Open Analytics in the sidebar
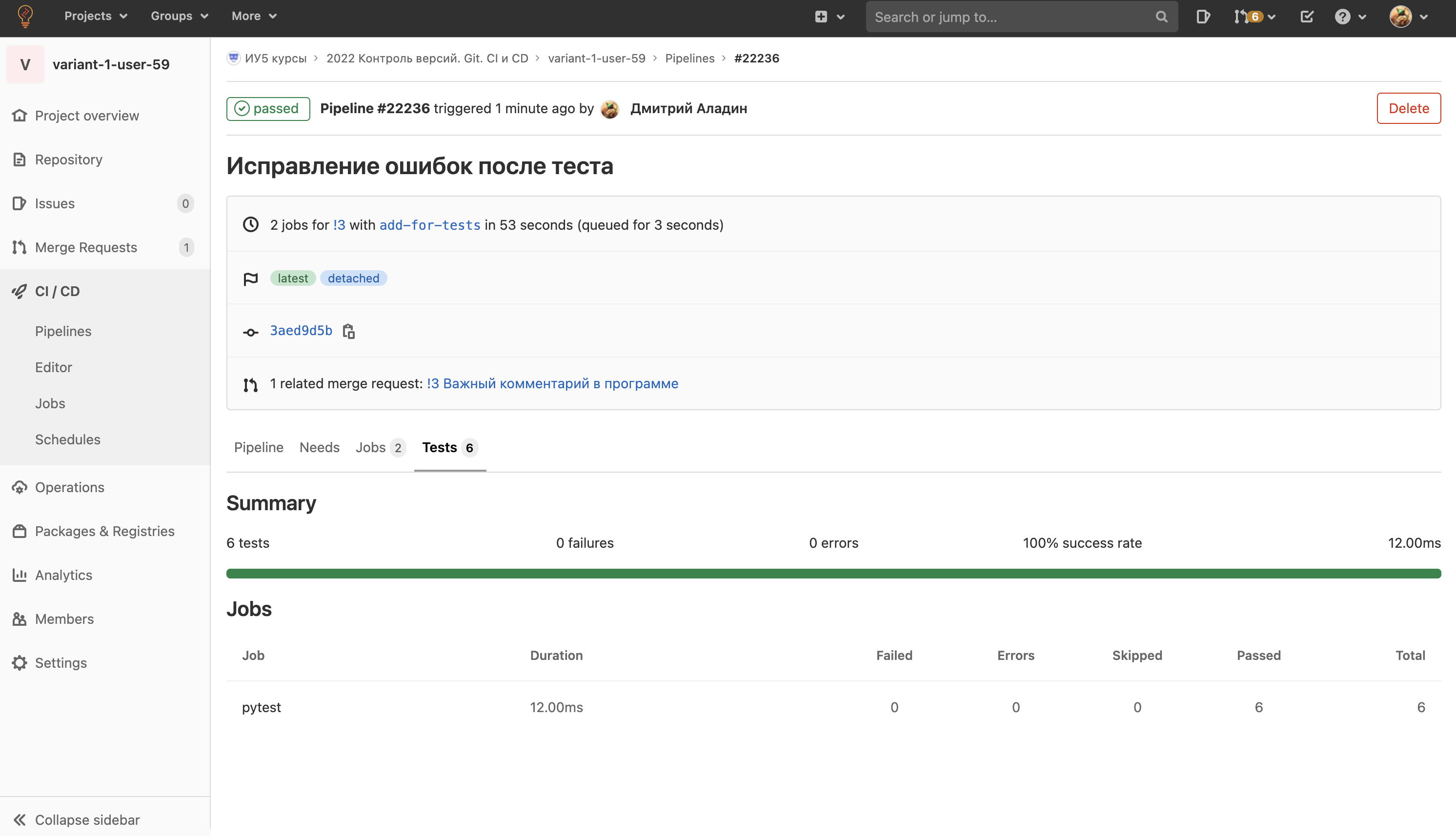This screenshot has width=1456, height=836. (63, 575)
